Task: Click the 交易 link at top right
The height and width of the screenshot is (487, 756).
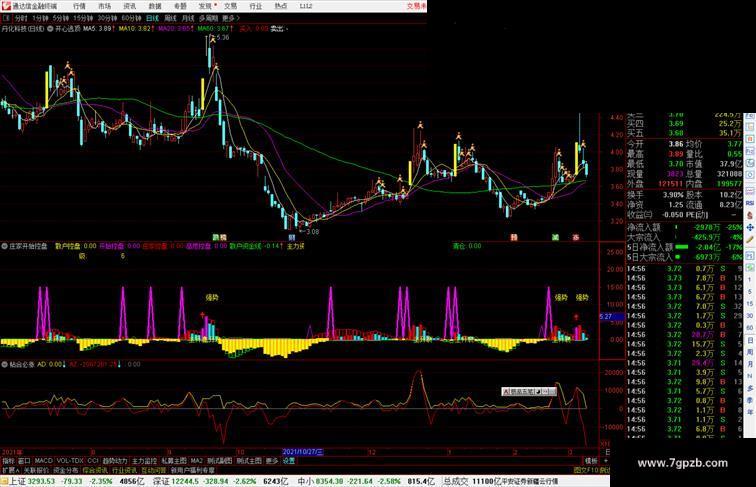Action: [x=416, y=6]
